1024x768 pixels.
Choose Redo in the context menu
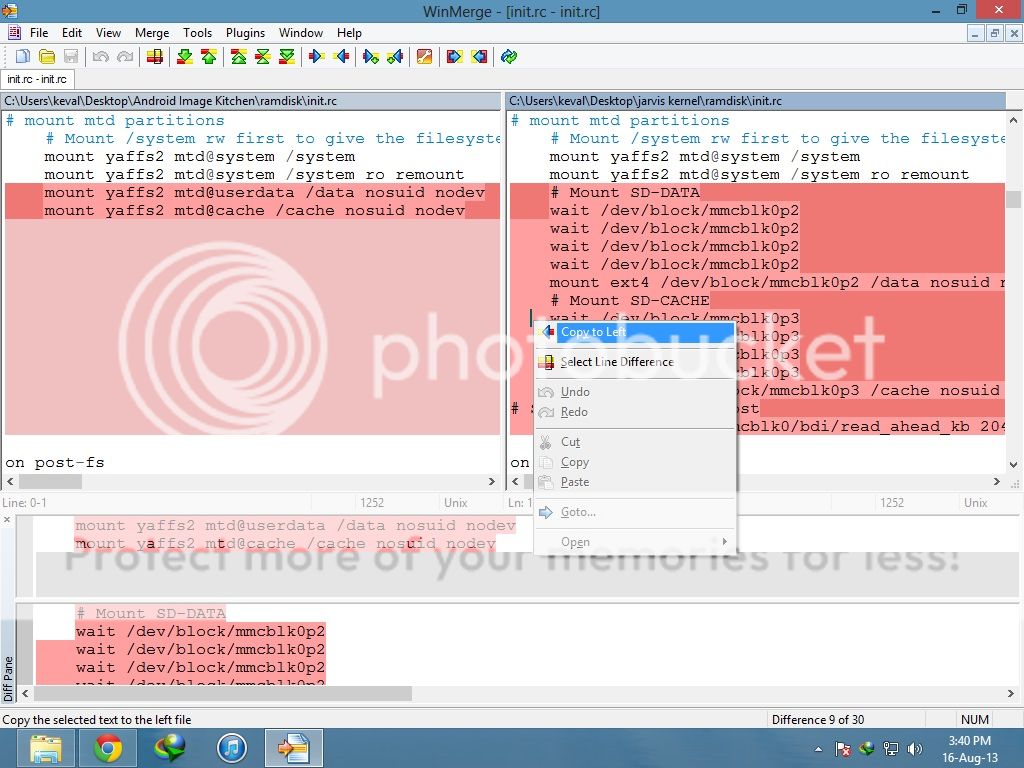coord(635,412)
